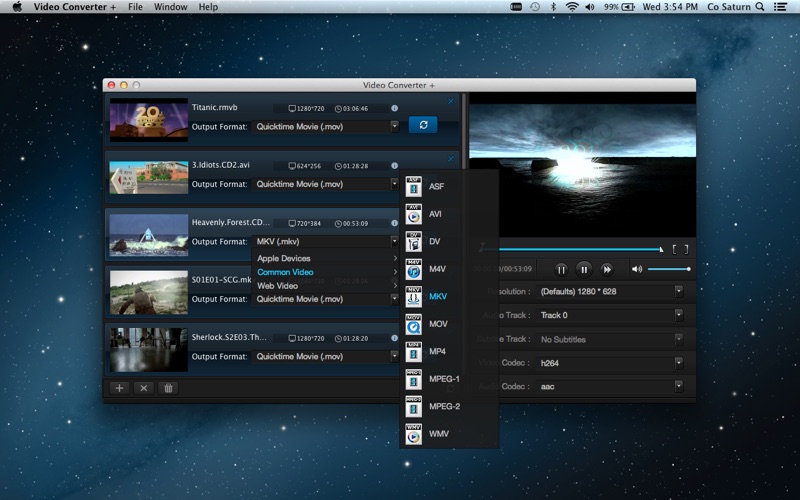The height and width of the screenshot is (500, 800).
Task: Click the Co Saturn user name
Action: pyautogui.click(x=729, y=7)
